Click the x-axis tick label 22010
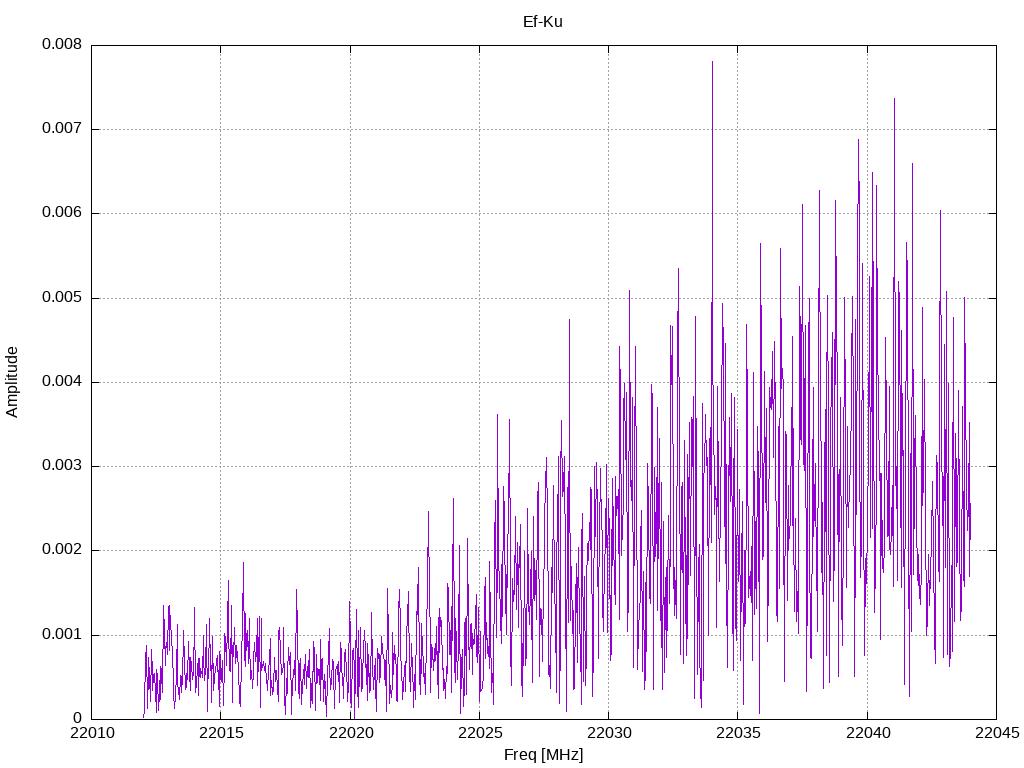 (91, 733)
